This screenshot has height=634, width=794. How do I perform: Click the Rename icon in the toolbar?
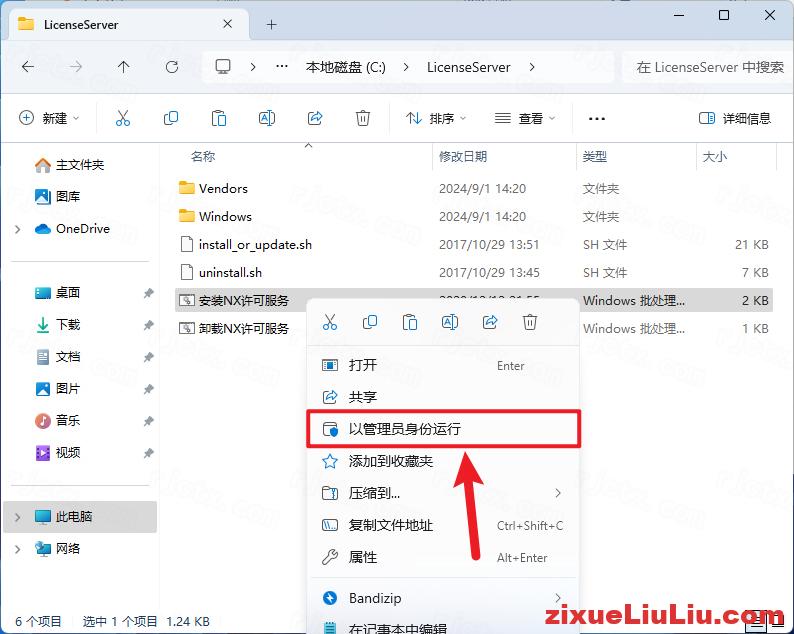click(x=267, y=118)
